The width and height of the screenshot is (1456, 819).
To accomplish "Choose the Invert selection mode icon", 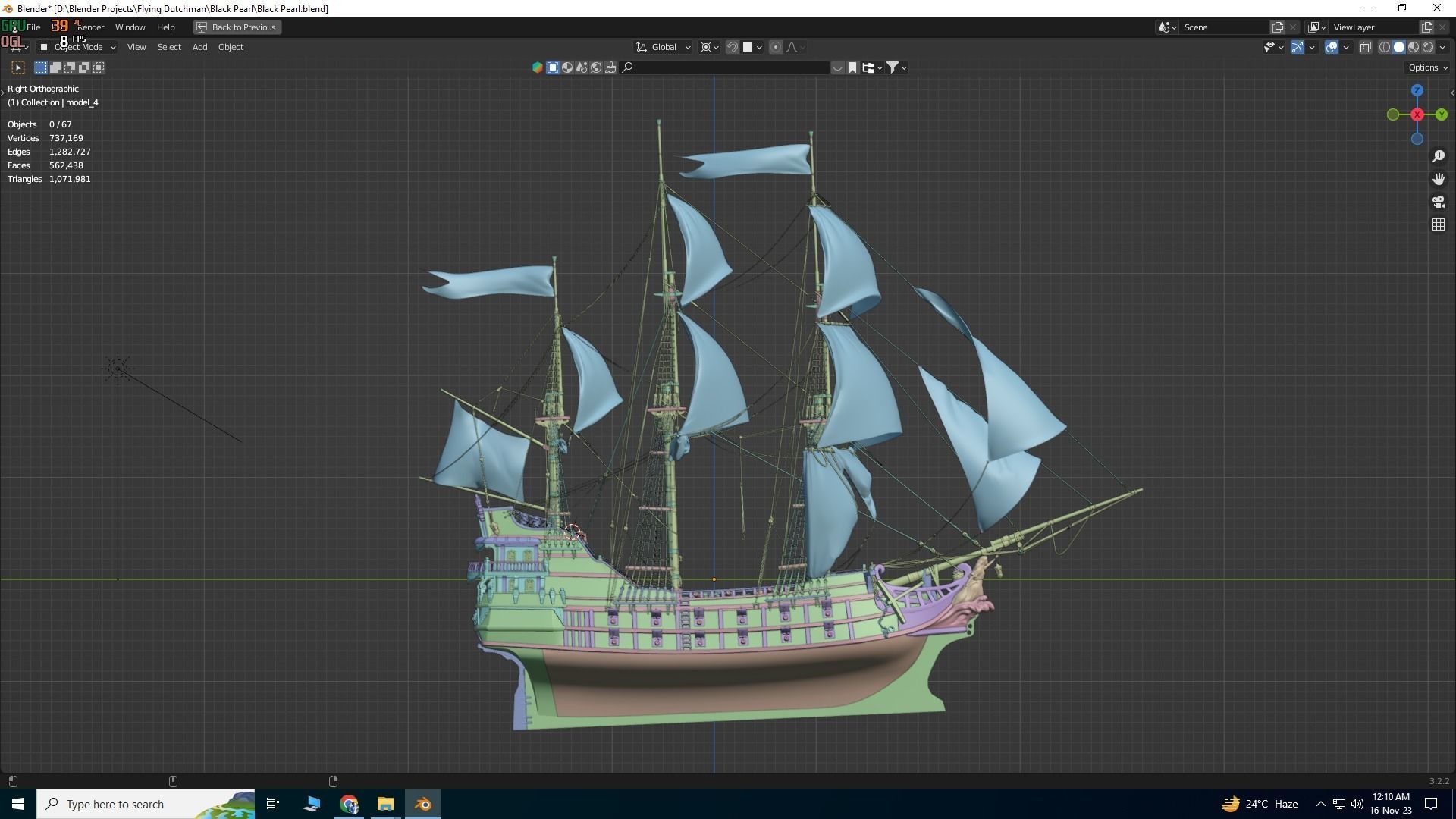I will (84, 67).
